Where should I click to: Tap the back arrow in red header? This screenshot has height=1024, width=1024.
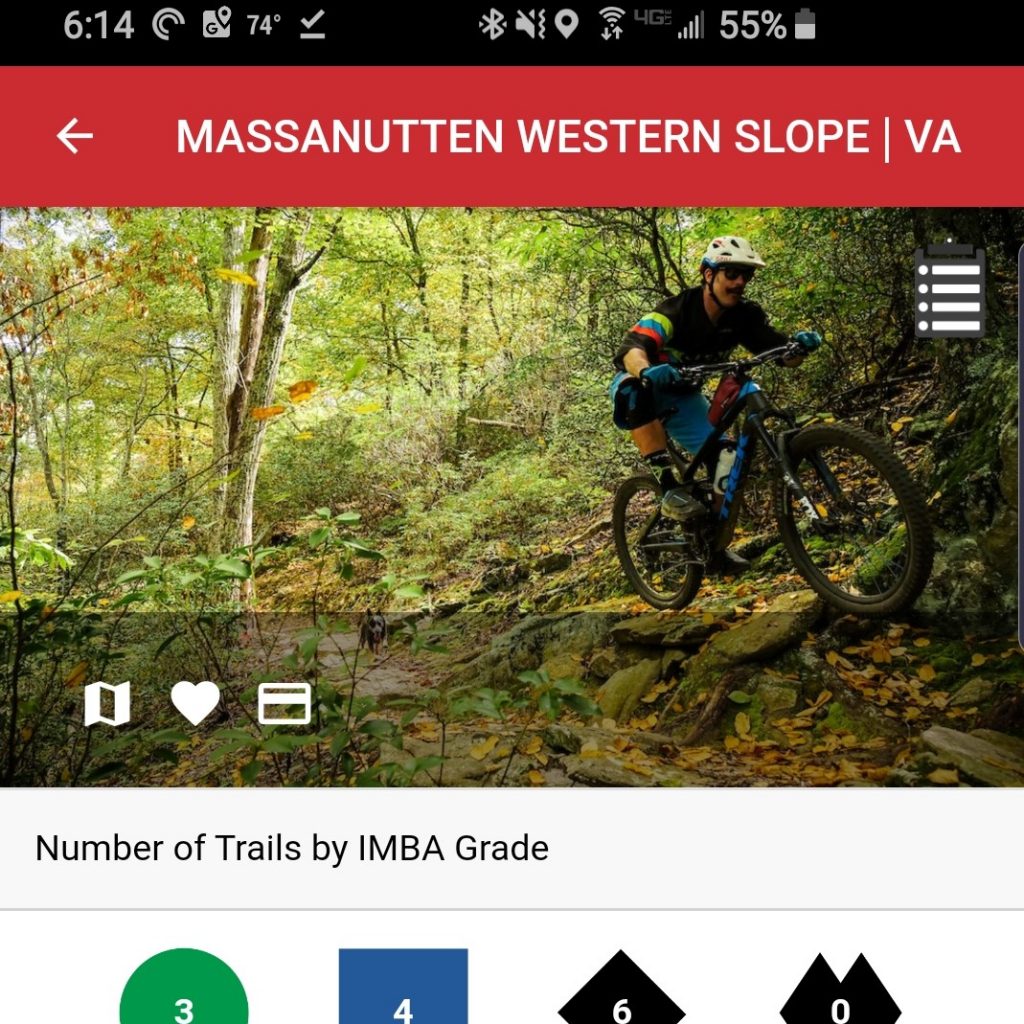[x=75, y=136]
